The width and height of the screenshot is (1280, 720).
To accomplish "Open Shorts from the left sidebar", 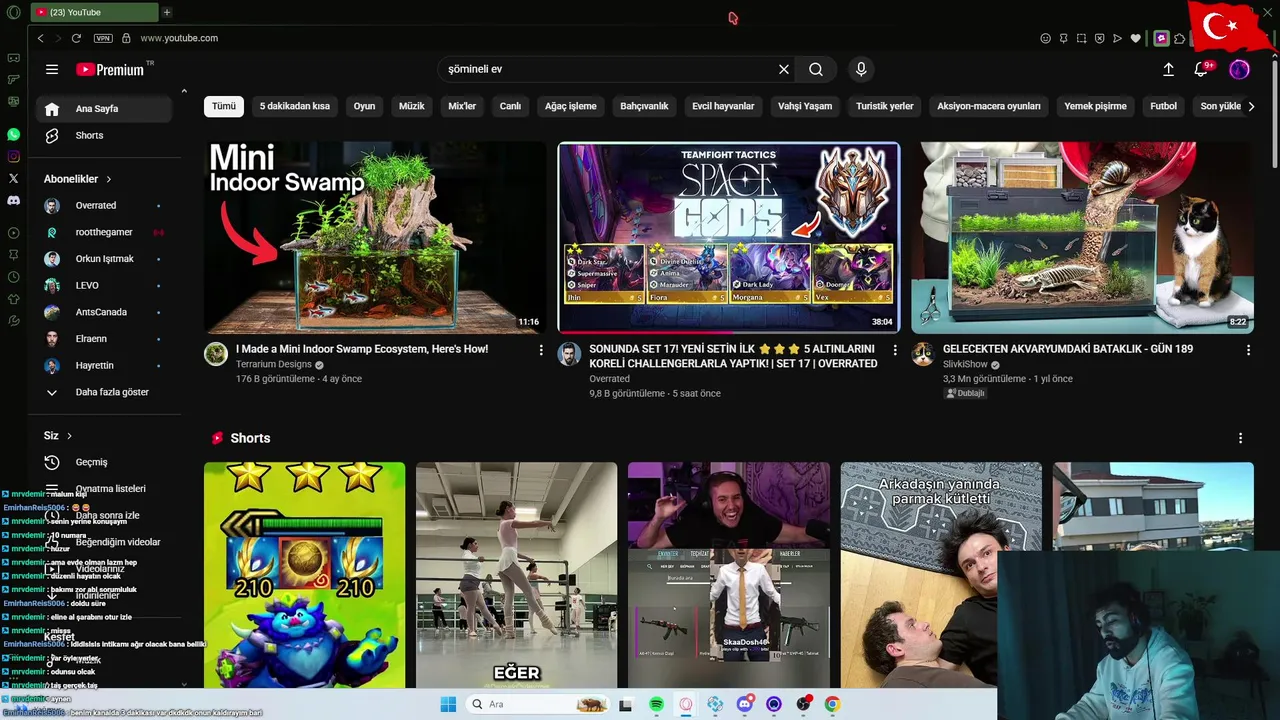I will tap(104, 136).
